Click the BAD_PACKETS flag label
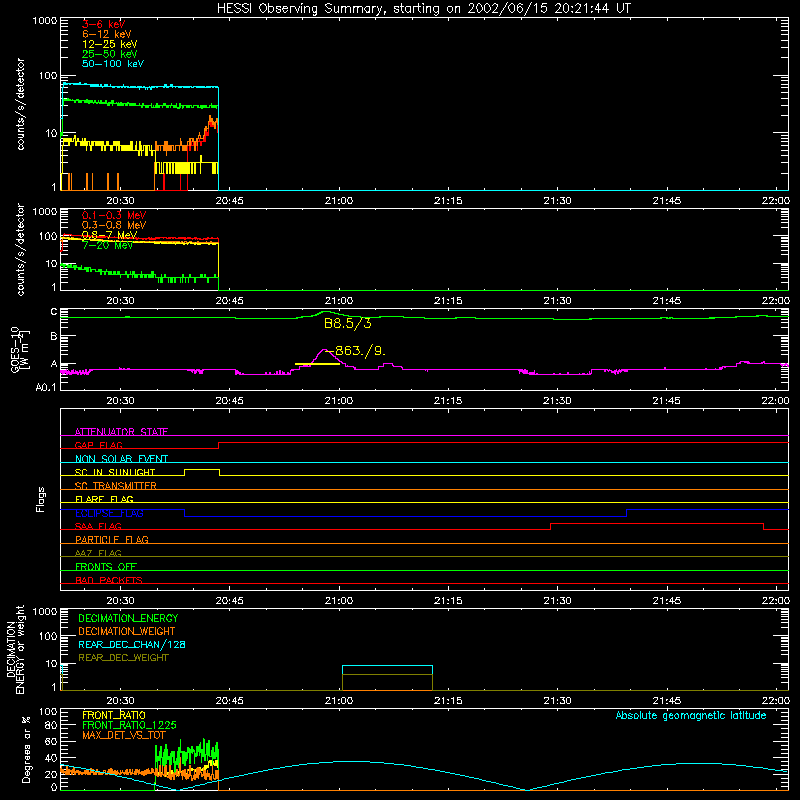Screen dimensions: 800x800 (x=109, y=580)
